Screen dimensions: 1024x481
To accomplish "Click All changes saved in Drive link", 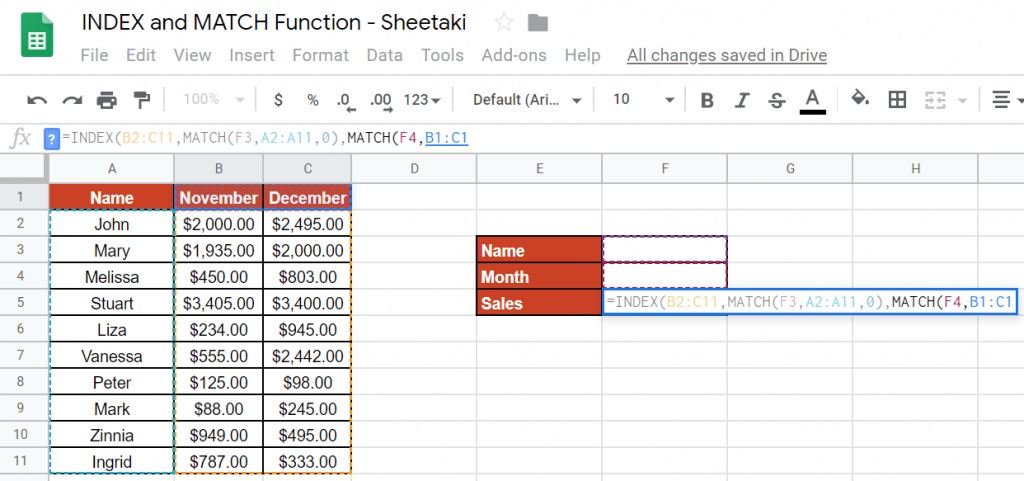I will 726,55.
